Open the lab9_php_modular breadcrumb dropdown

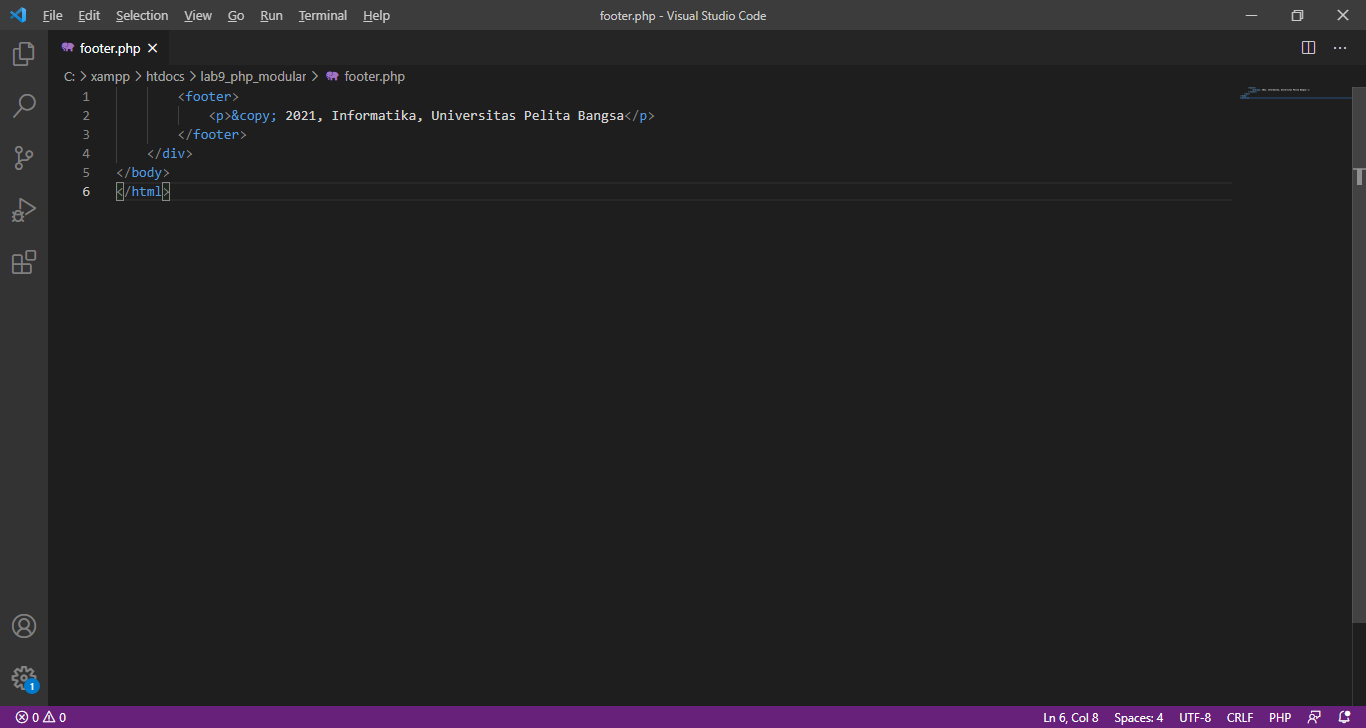coord(253,76)
